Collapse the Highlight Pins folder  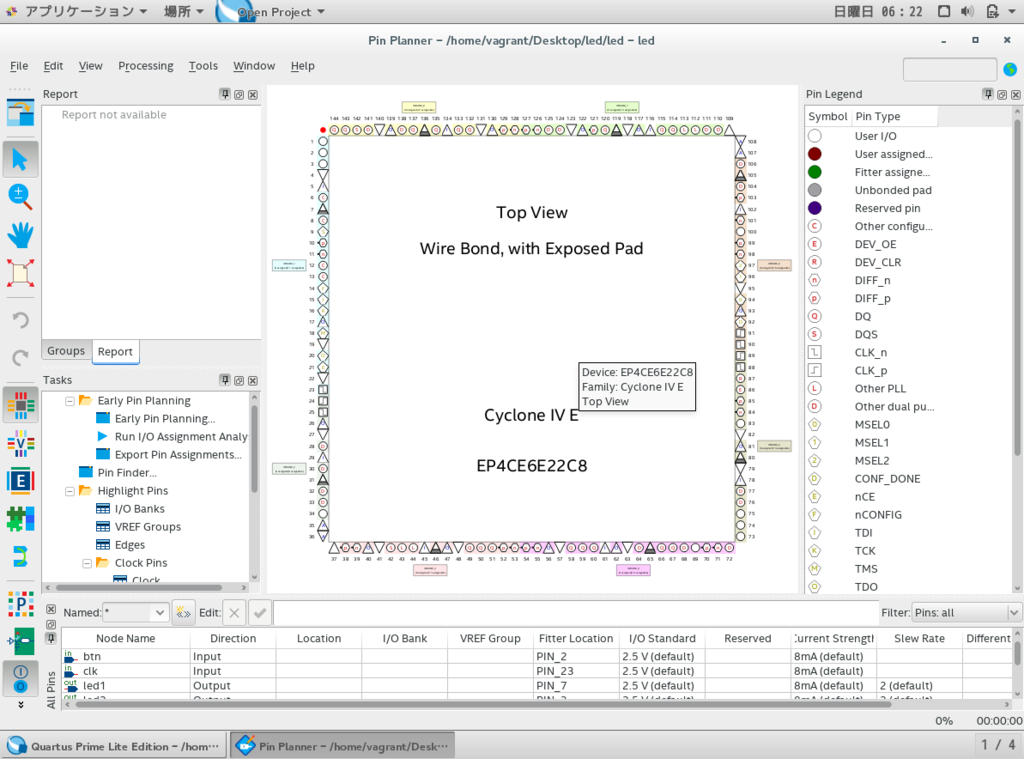point(69,491)
